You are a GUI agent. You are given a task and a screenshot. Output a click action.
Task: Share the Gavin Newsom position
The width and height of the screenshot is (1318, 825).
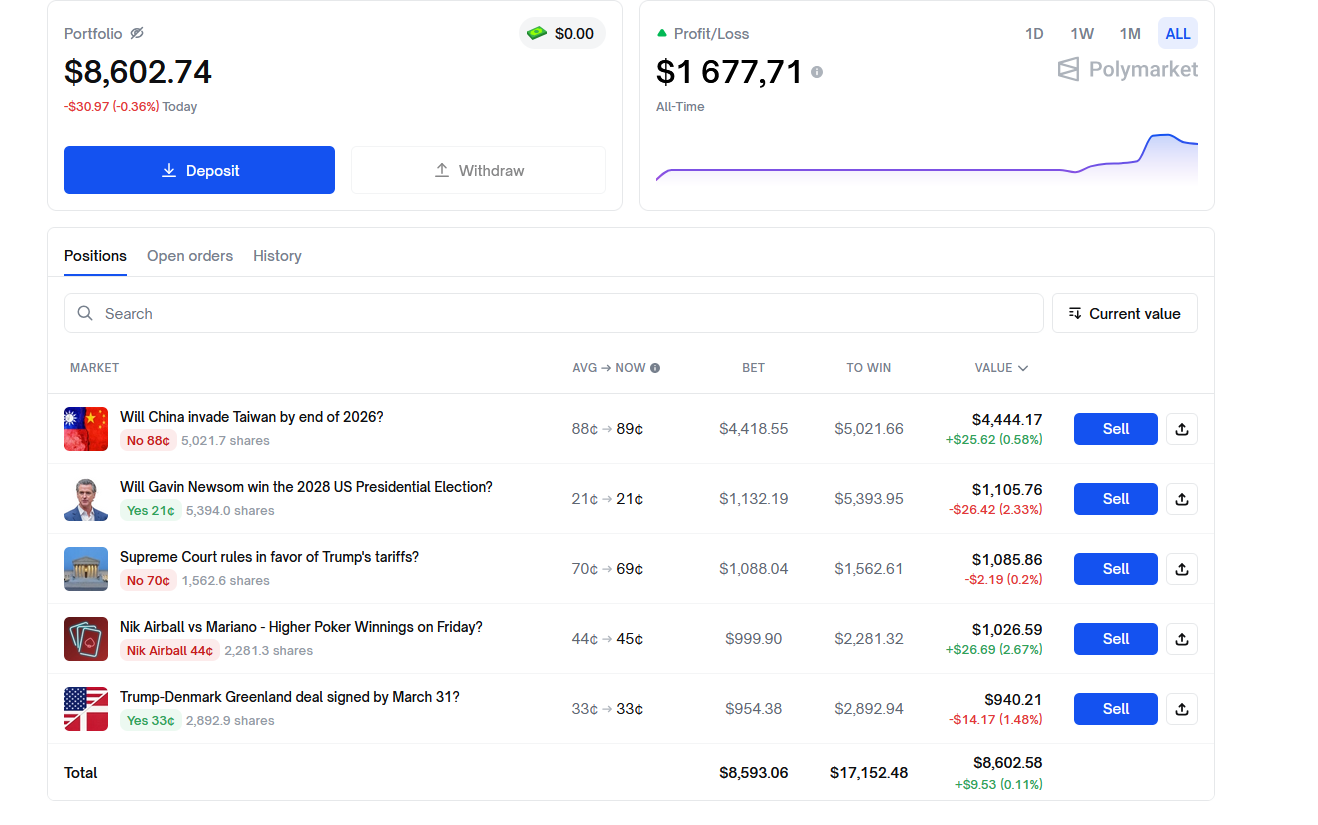[1181, 499]
